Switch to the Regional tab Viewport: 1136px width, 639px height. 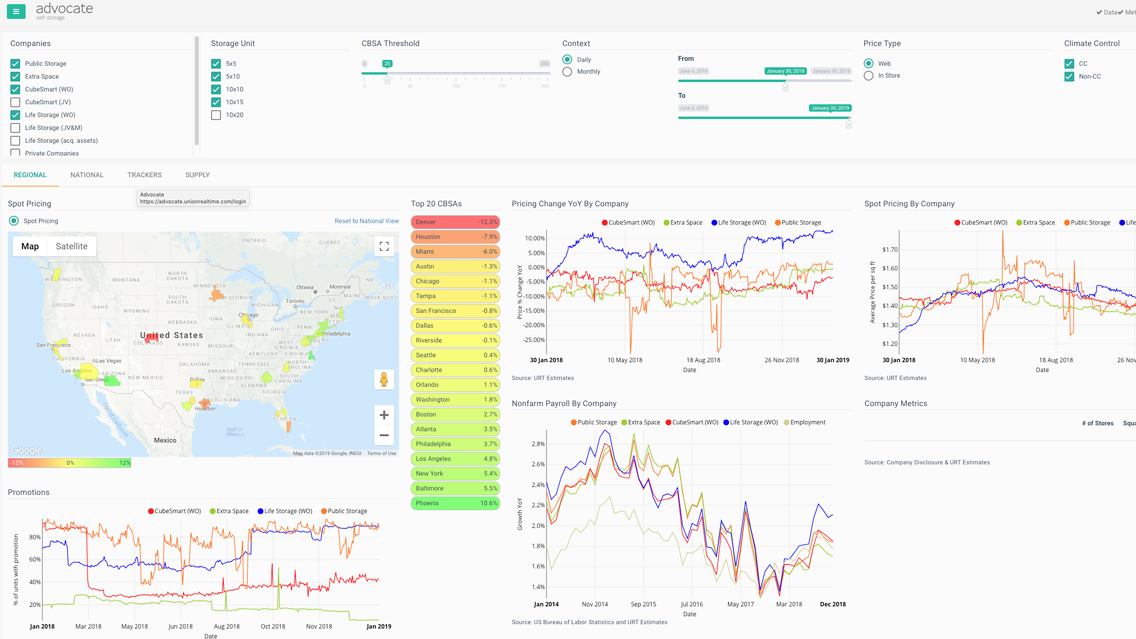coord(30,175)
